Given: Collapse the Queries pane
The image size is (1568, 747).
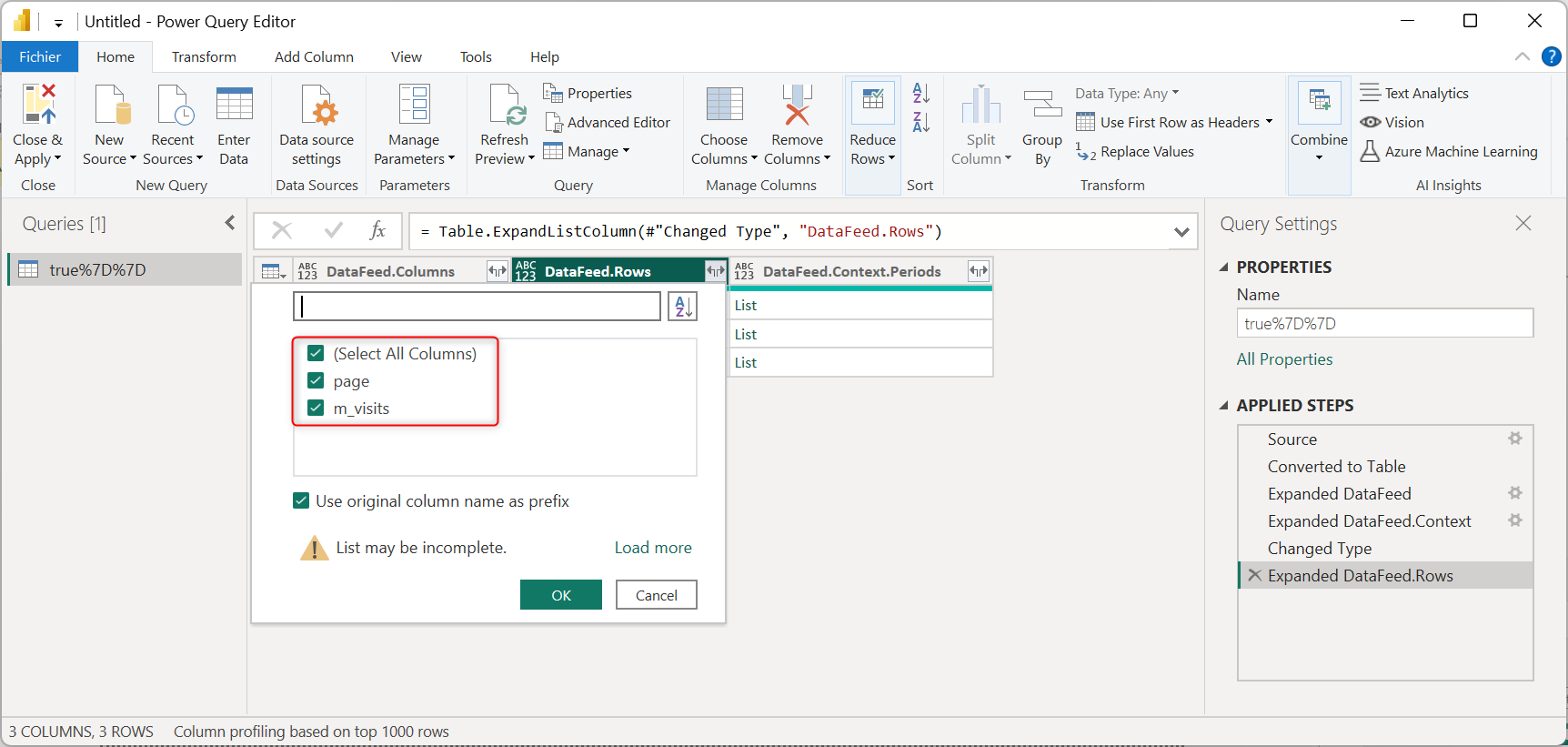Looking at the screenshot, I should pyautogui.click(x=230, y=223).
